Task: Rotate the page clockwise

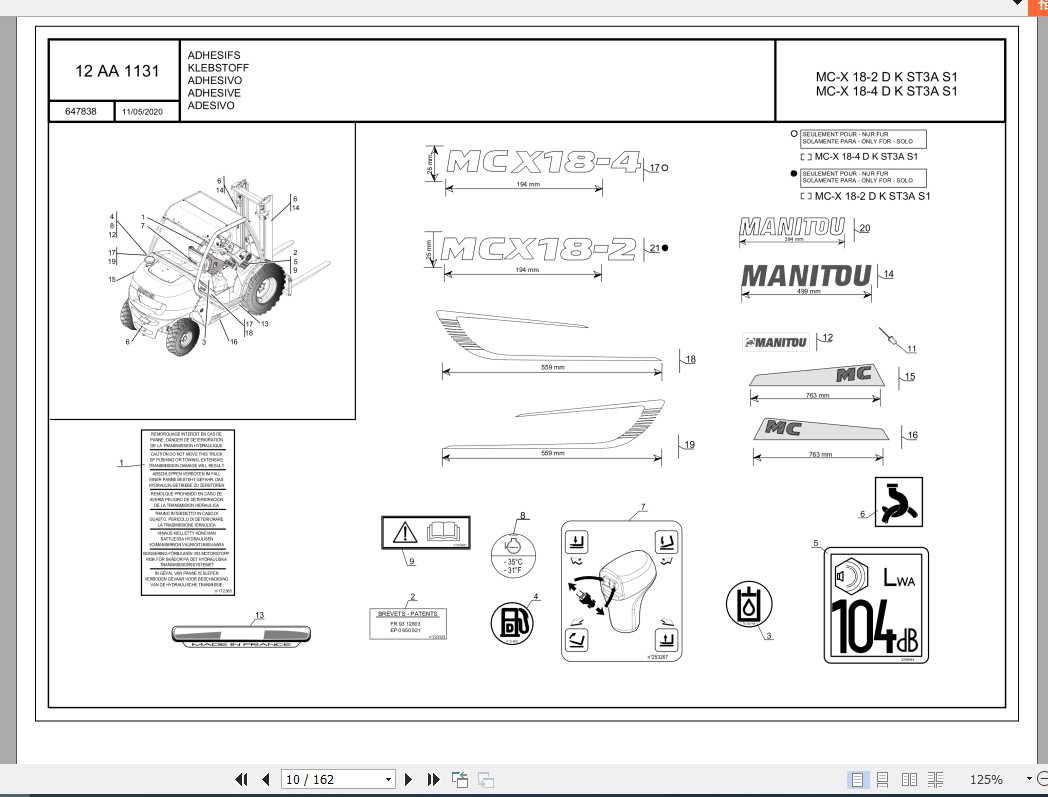Action: pyautogui.click(x=484, y=779)
